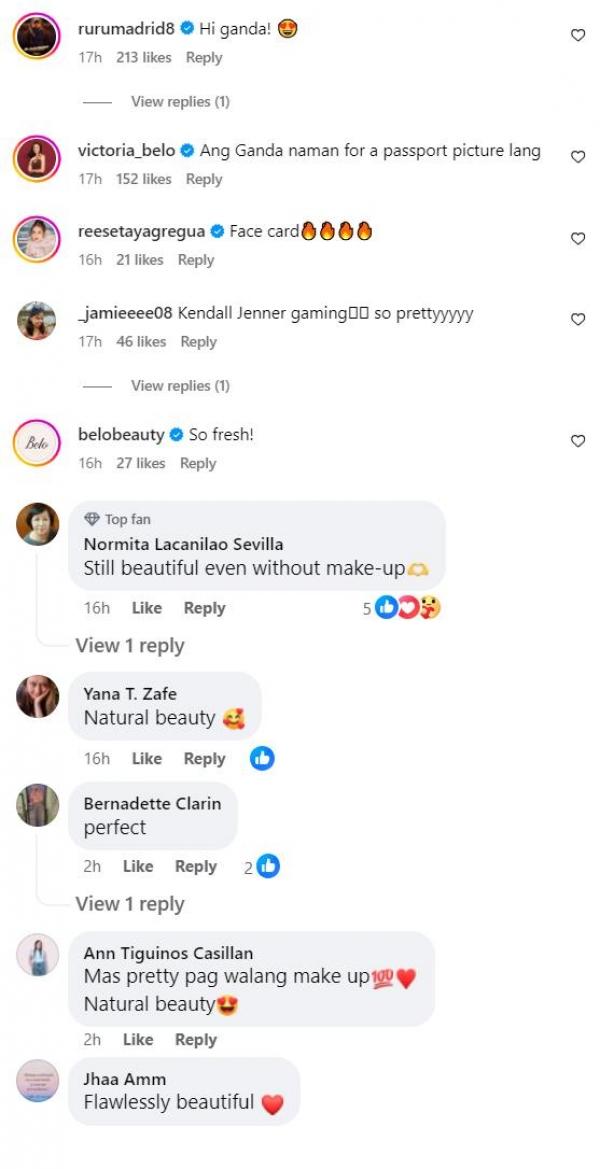
Task: Open Normita Lacanilao Sevilla's profile photo
Action: click(37, 523)
